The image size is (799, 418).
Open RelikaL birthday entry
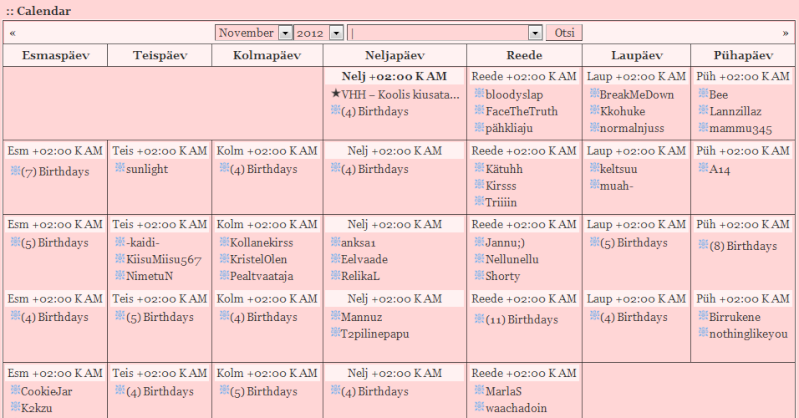click(x=360, y=276)
